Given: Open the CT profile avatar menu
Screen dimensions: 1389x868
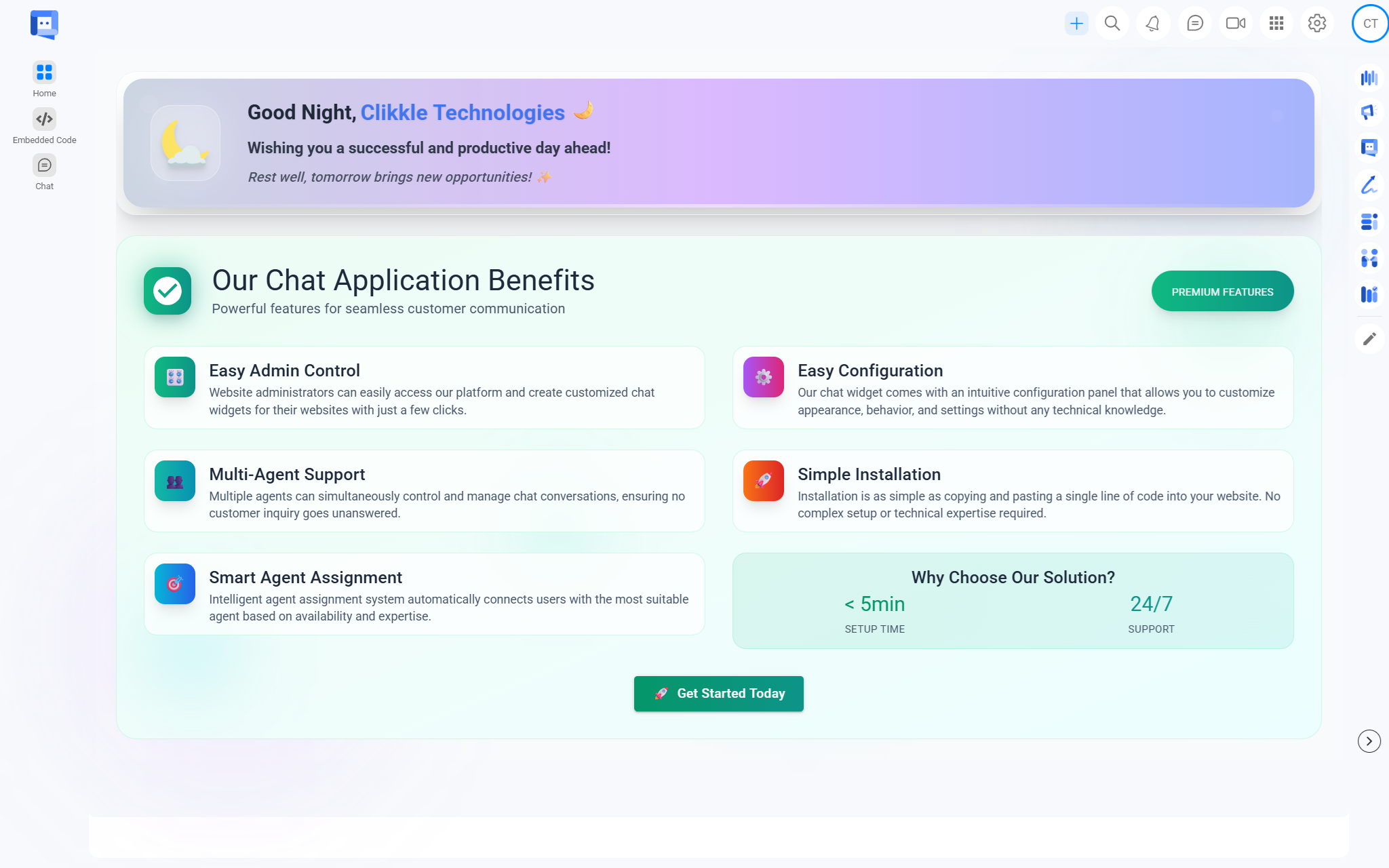Looking at the screenshot, I should [x=1370, y=24].
